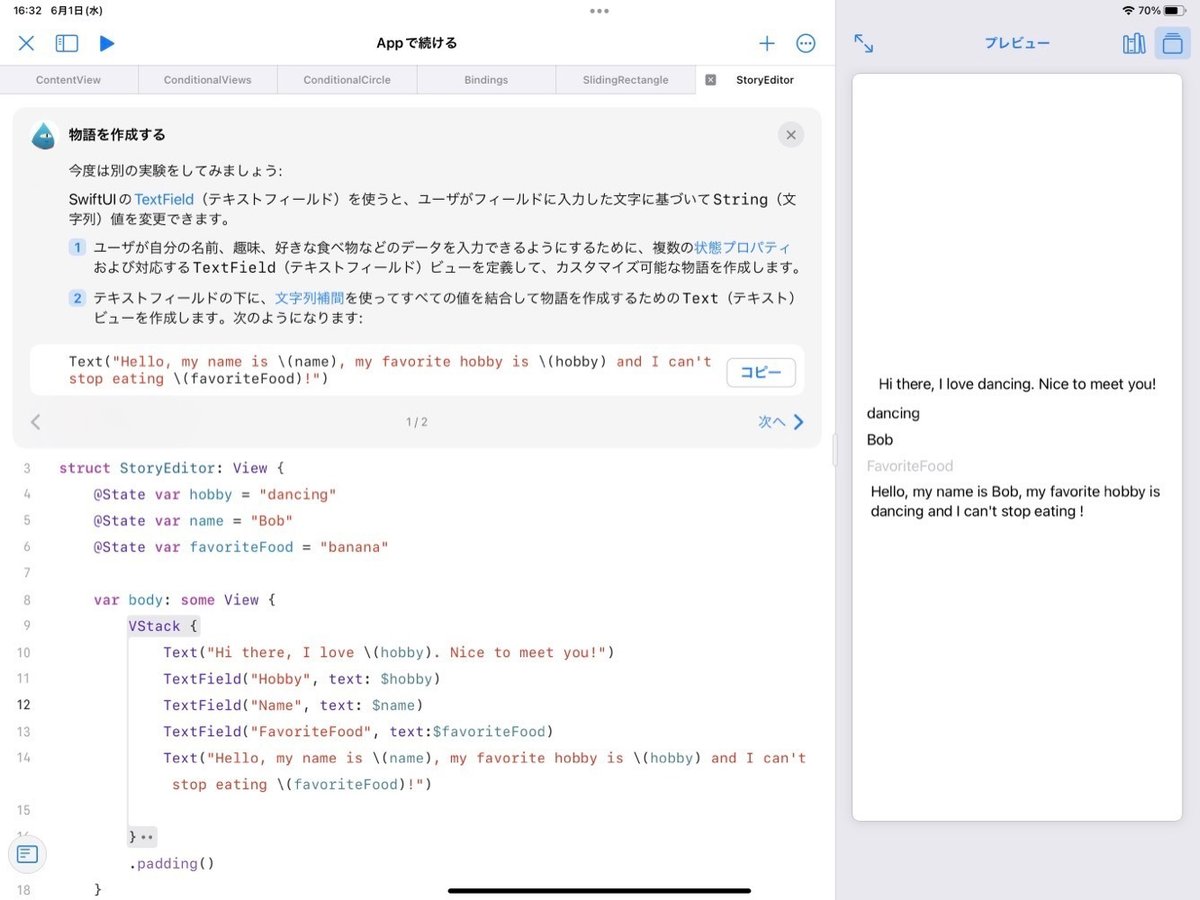Go to previous guide page chevron

click(x=36, y=422)
